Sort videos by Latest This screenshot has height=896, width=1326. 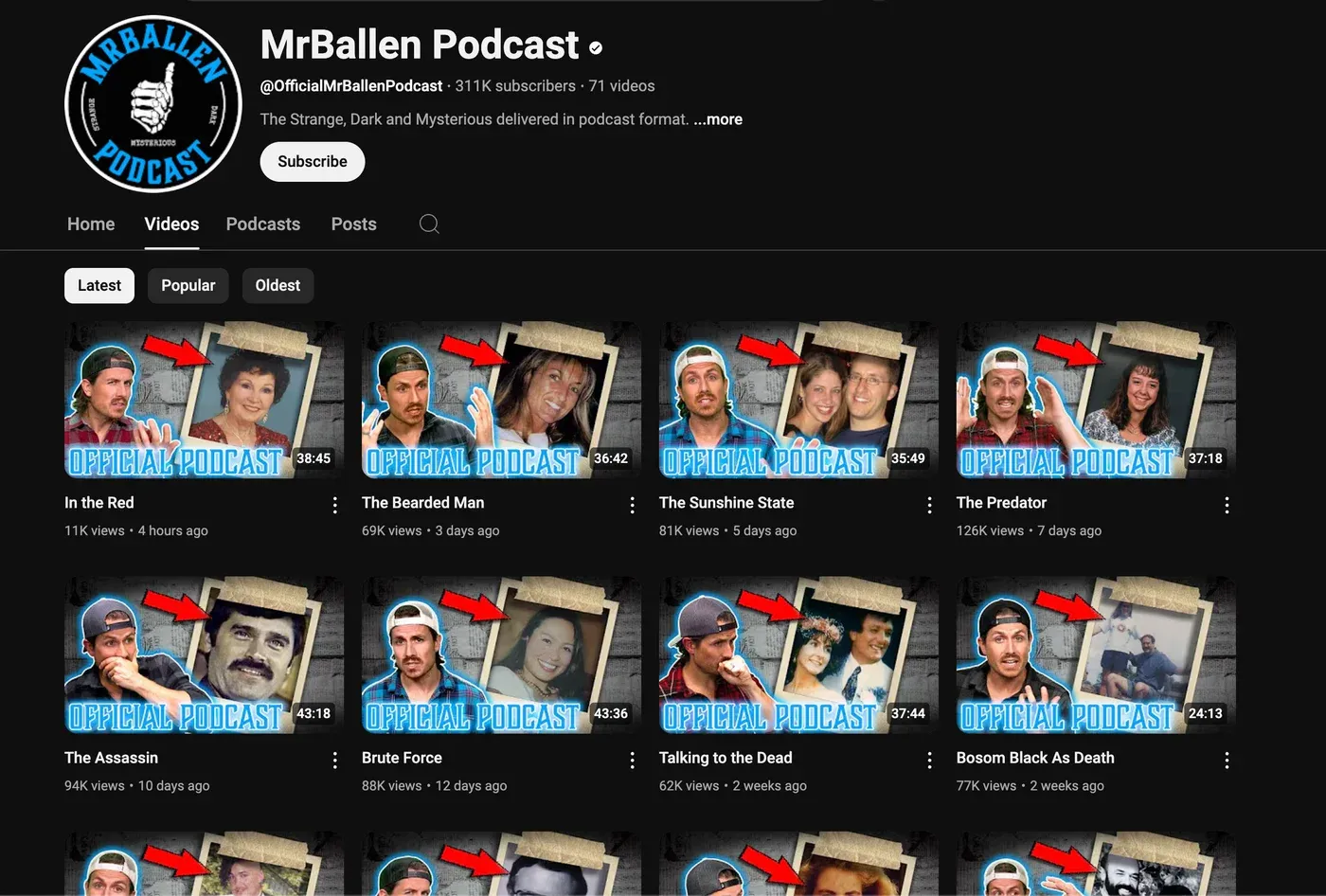99,285
